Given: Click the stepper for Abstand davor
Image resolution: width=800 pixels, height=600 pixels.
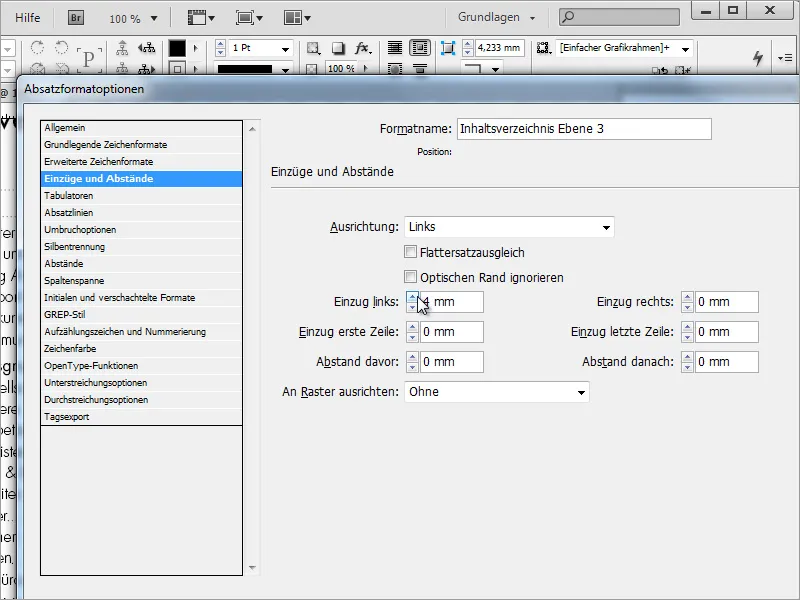Looking at the screenshot, I should (x=412, y=362).
